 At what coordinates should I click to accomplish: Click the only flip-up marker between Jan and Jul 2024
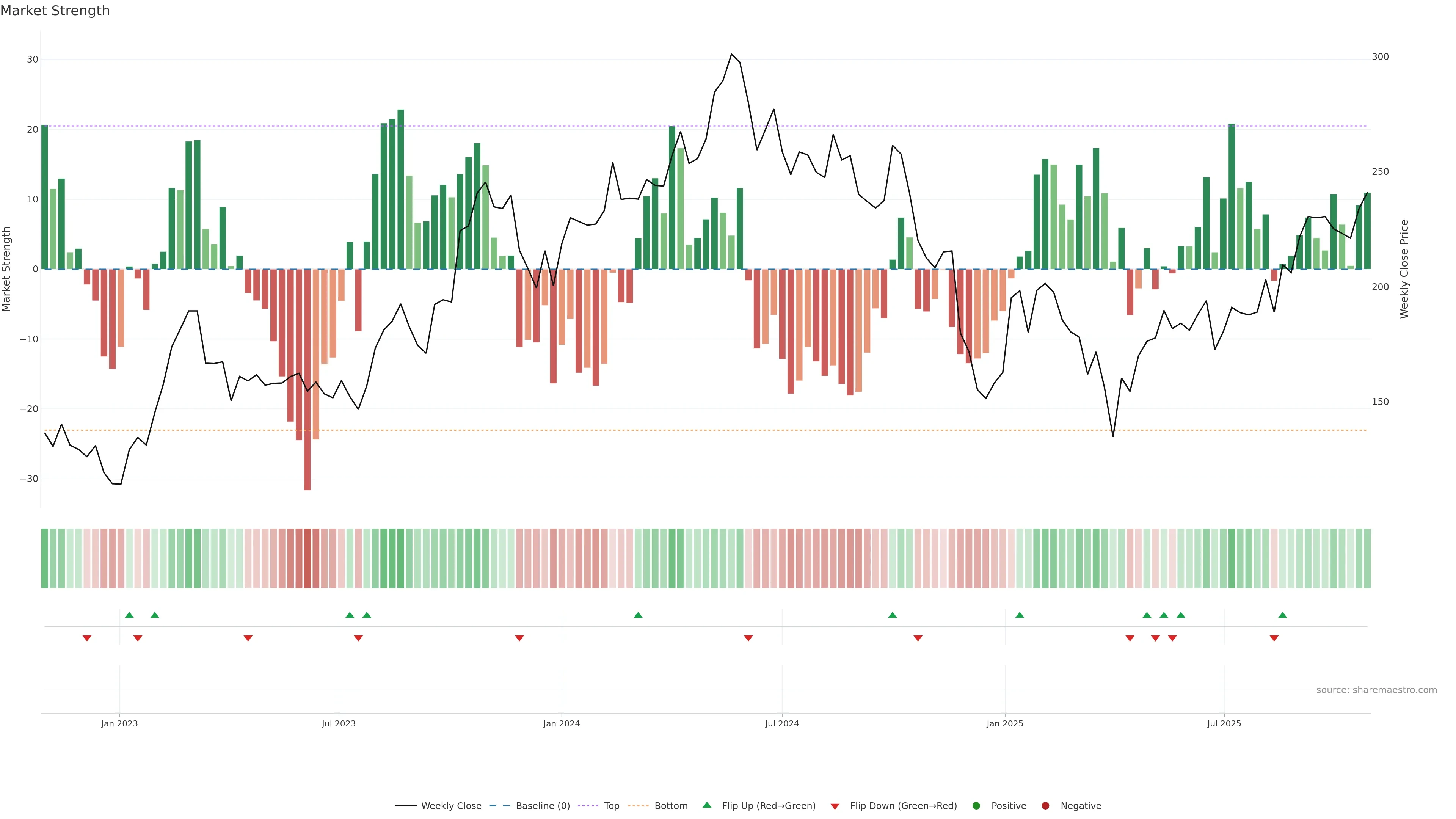pos(638,615)
